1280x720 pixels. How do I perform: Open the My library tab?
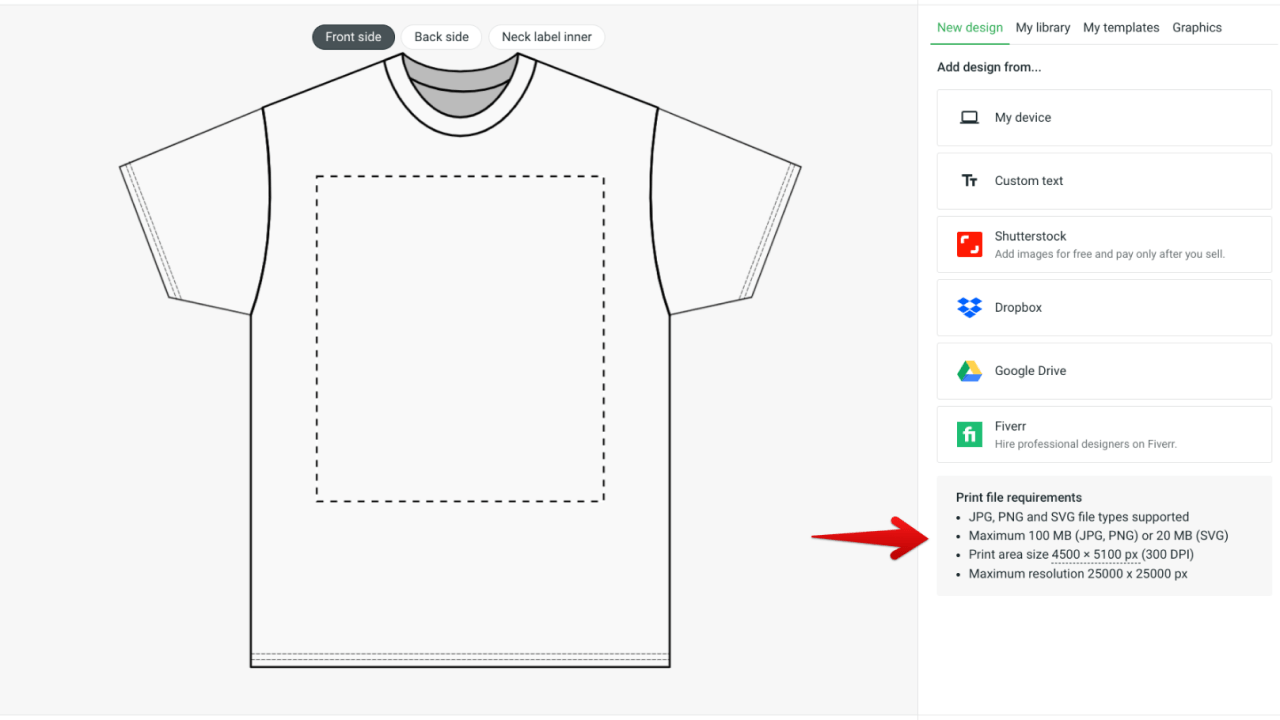coord(1042,28)
